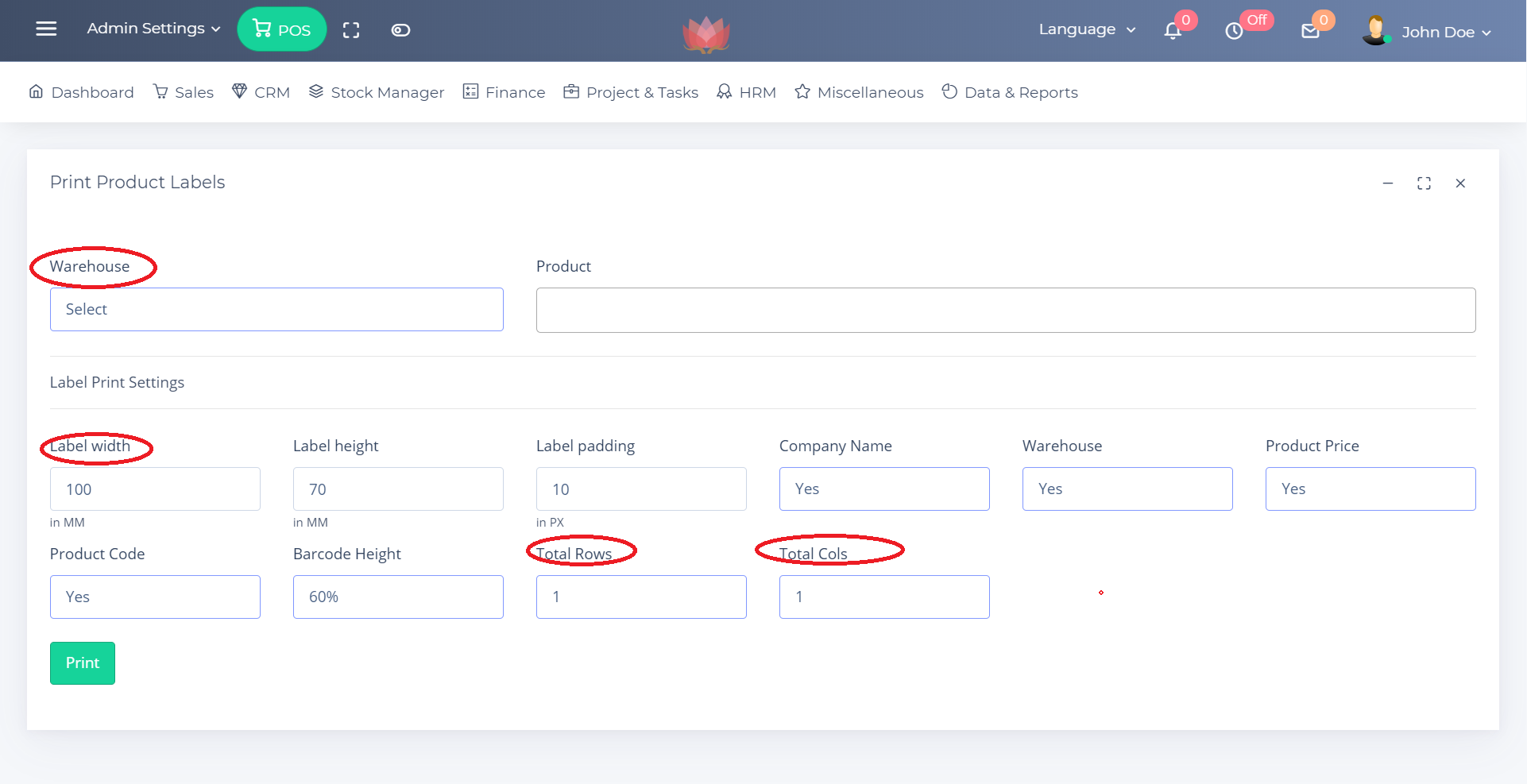Image resolution: width=1527 pixels, height=784 pixels.
Task: Go to Data & Reports menu
Action: (x=1010, y=92)
